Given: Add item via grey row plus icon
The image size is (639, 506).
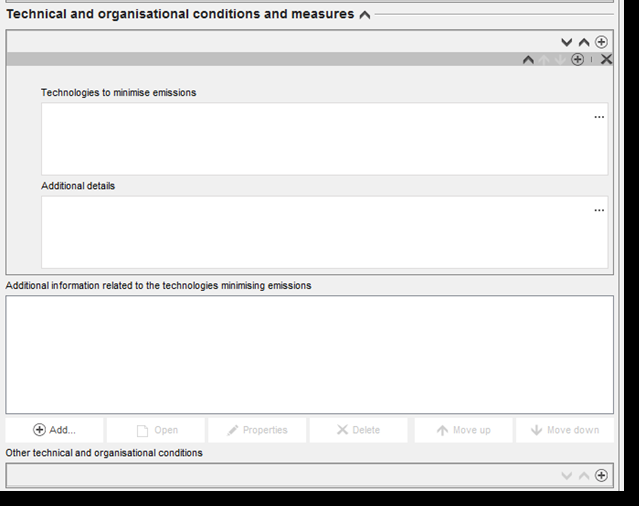Looking at the screenshot, I should click(x=577, y=59).
